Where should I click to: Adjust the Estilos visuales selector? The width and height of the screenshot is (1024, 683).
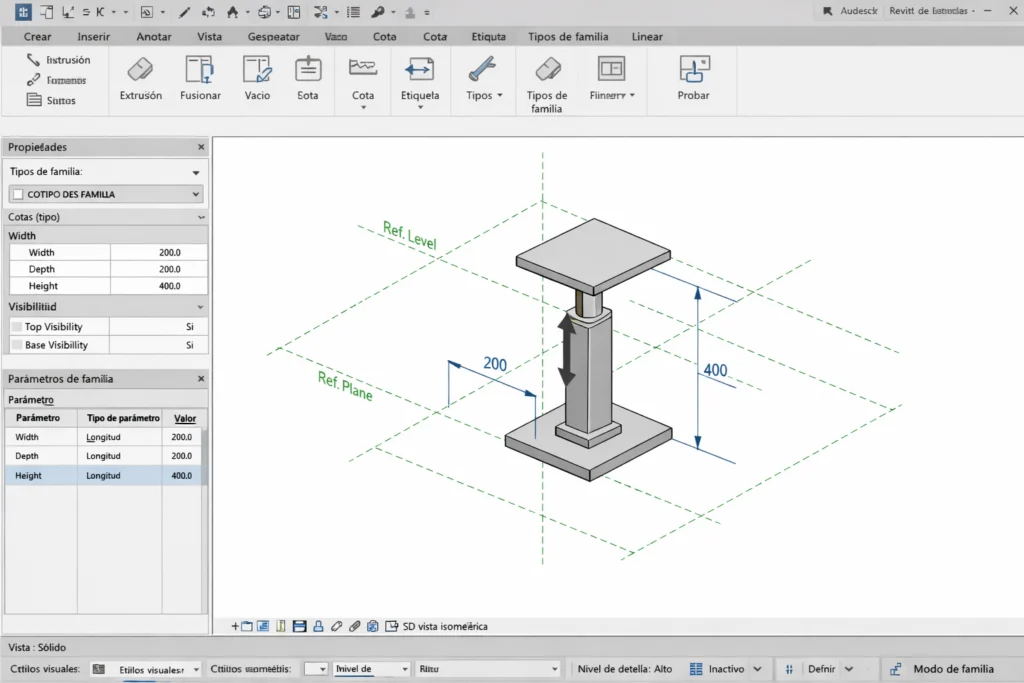click(x=157, y=668)
